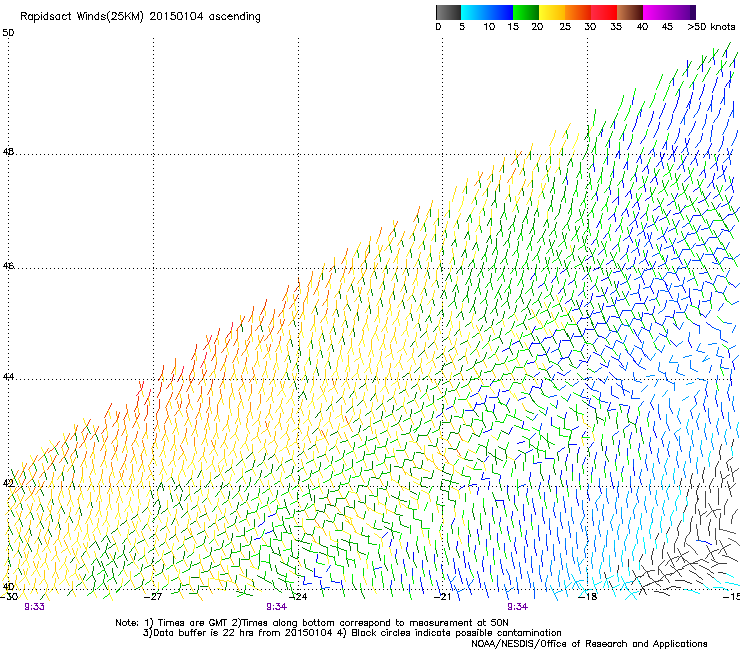Click the legend tick label '15'
Image resolution: width=740 pixels, height=650 pixels.
pyautogui.click(x=513, y=27)
